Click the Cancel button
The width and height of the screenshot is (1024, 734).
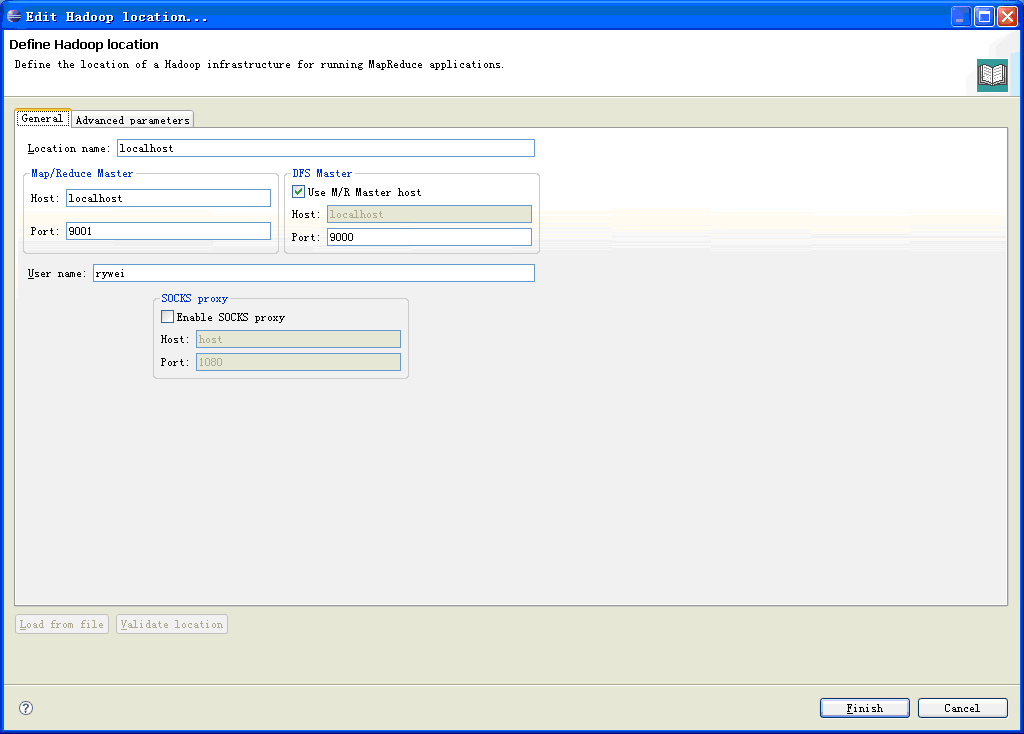pos(962,707)
